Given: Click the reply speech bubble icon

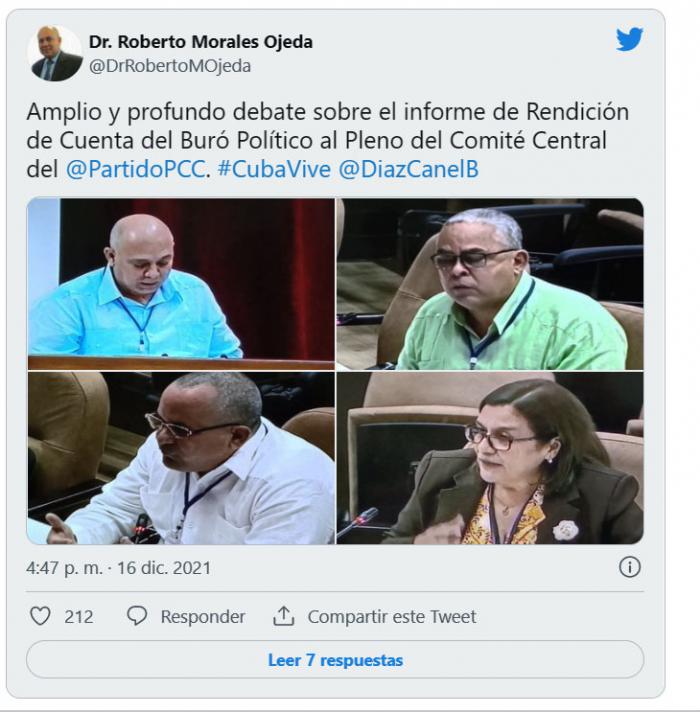Looking at the screenshot, I should coord(137,616).
